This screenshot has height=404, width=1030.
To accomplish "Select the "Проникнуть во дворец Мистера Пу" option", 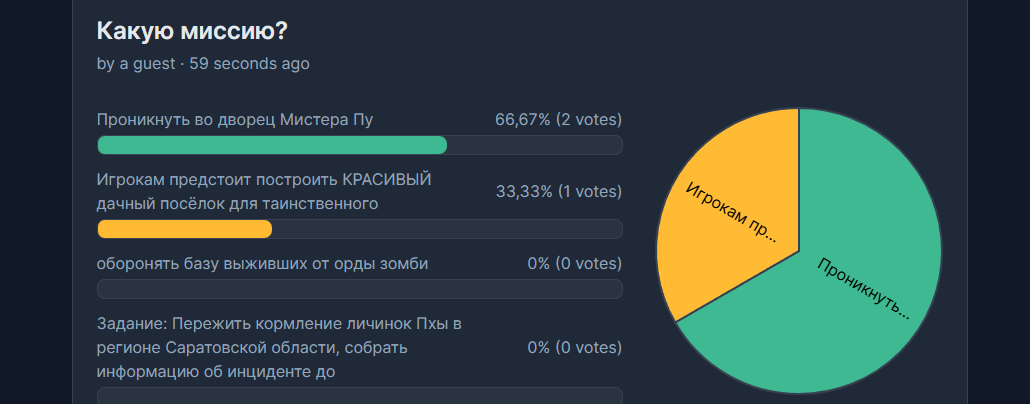I will click(x=235, y=120).
